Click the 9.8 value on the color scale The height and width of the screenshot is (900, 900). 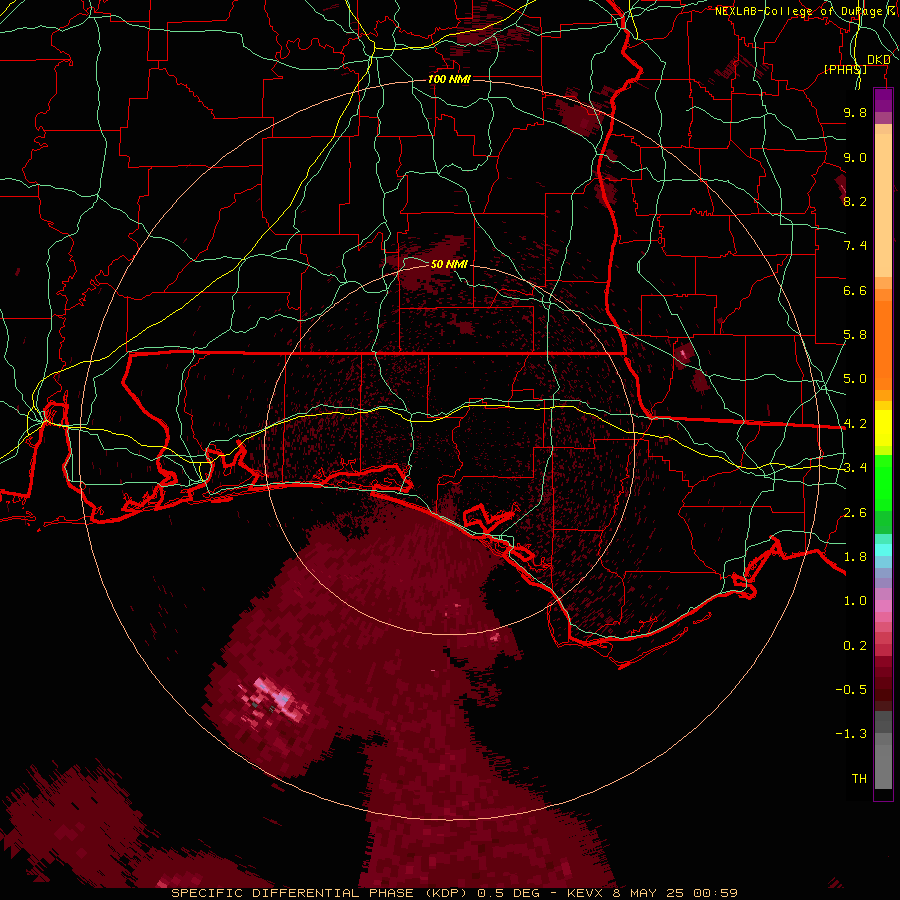[855, 112]
